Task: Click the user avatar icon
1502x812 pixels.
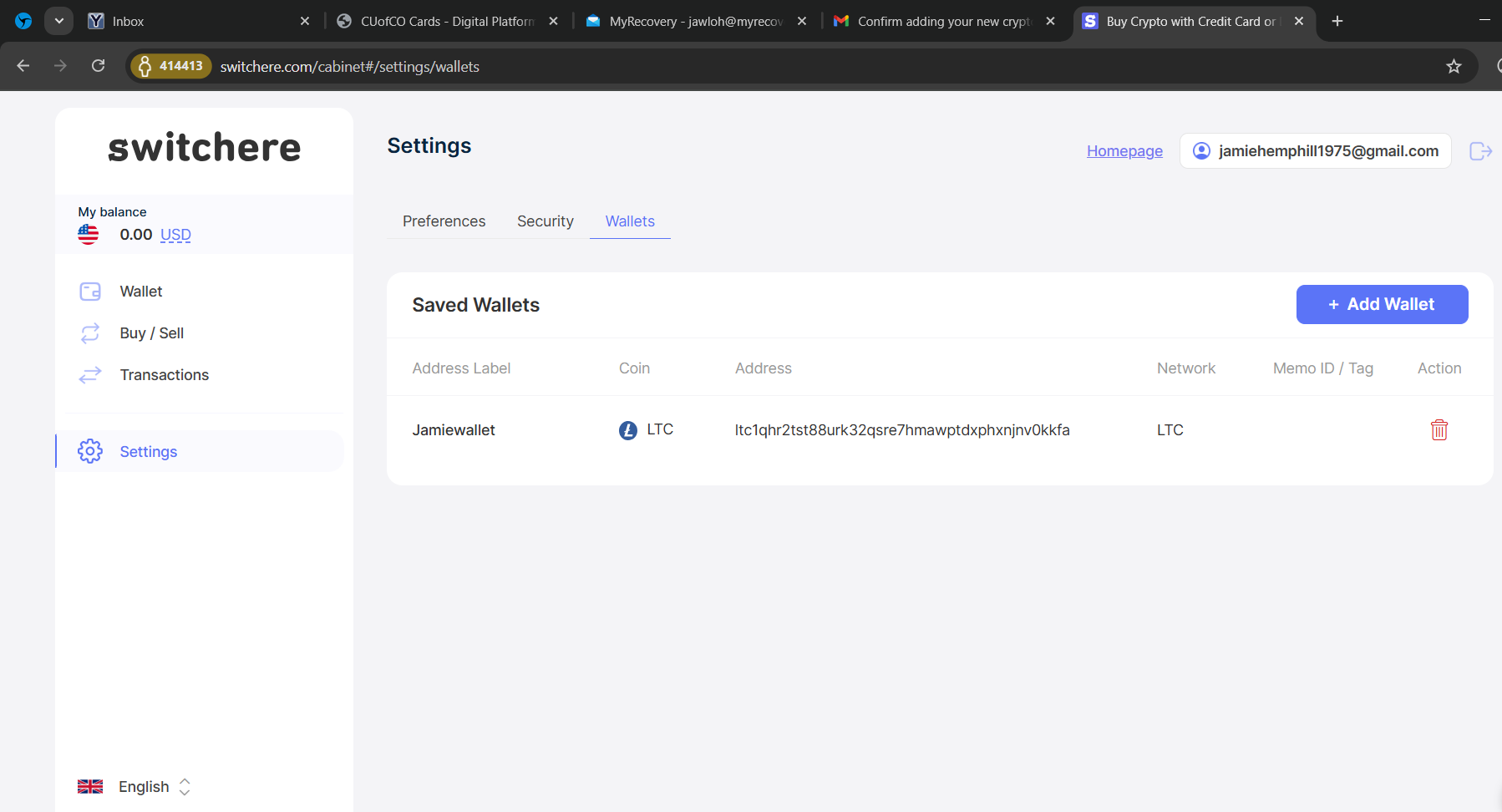Action: (1201, 151)
